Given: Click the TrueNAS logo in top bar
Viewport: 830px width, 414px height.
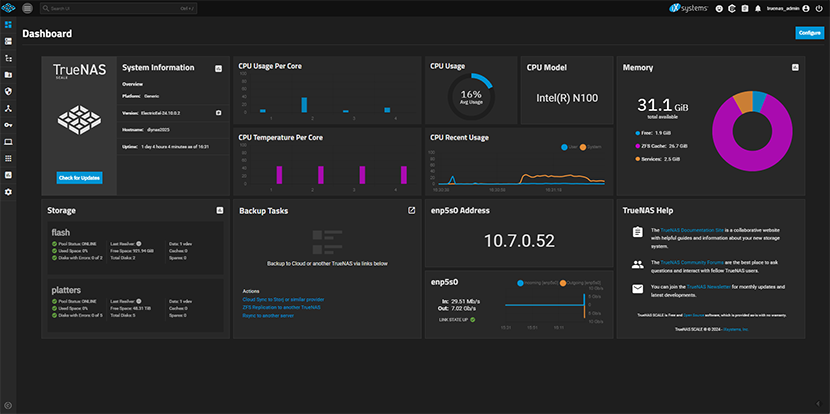Looking at the screenshot, I should (x=8, y=8).
